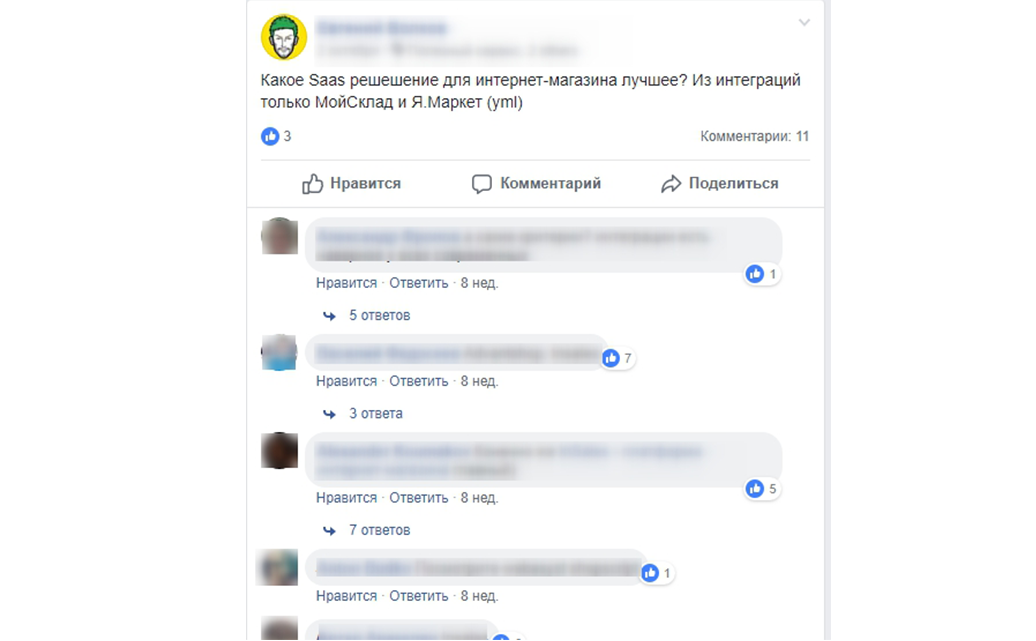Open the post's 3 likes reaction icon
This screenshot has height=641, width=1036.
(270, 136)
